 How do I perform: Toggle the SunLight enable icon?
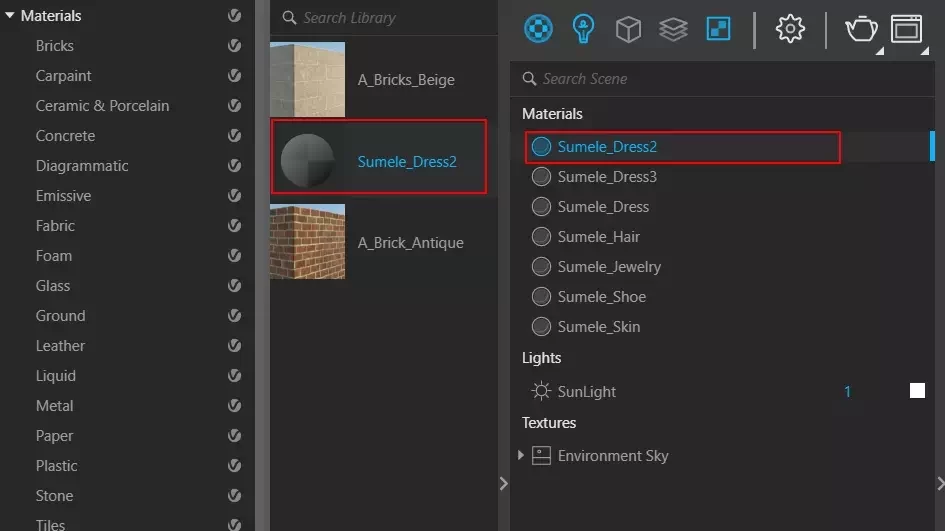click(x=541, y=391)
